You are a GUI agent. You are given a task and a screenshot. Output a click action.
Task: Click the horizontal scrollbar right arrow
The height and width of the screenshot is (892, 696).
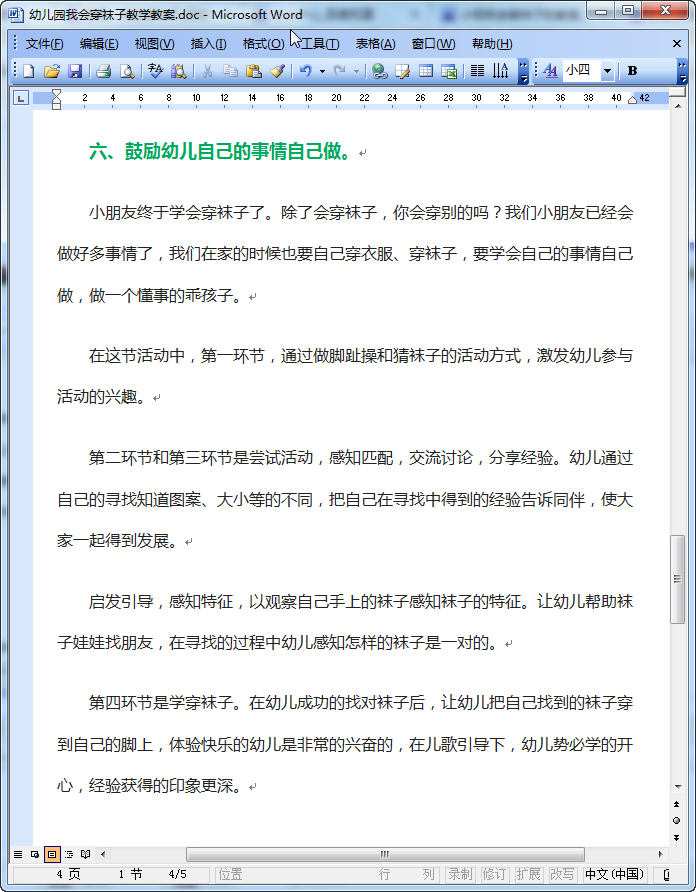[x=660, y=854]
